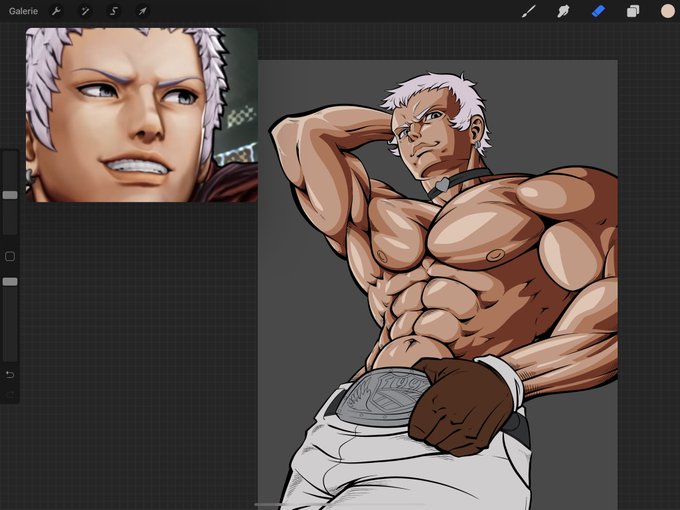This screenshot has width=680, height=510.
Task: Tap the face reference image window
Action: pos(142,115)
